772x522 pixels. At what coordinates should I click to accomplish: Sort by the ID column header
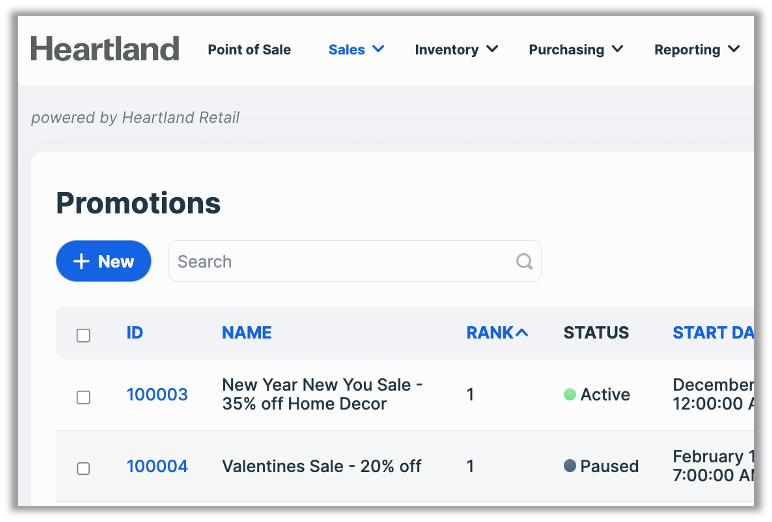(135, 333)
